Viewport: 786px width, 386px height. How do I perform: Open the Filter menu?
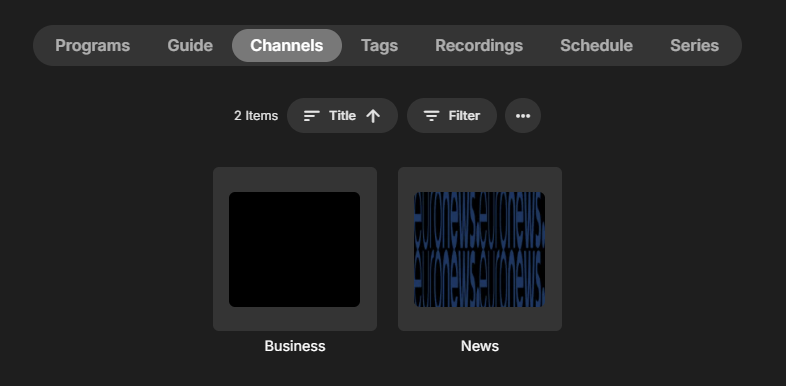coord(452,116)
